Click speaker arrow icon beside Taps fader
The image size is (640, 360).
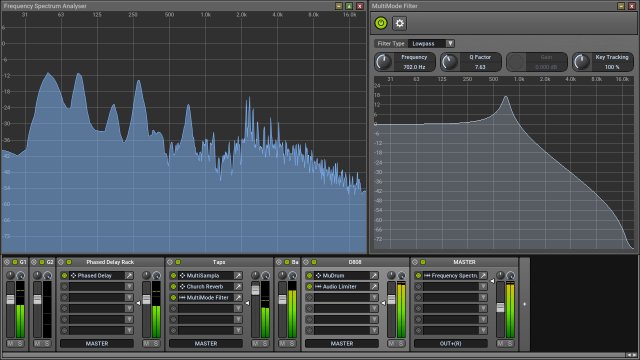(247, 303)
